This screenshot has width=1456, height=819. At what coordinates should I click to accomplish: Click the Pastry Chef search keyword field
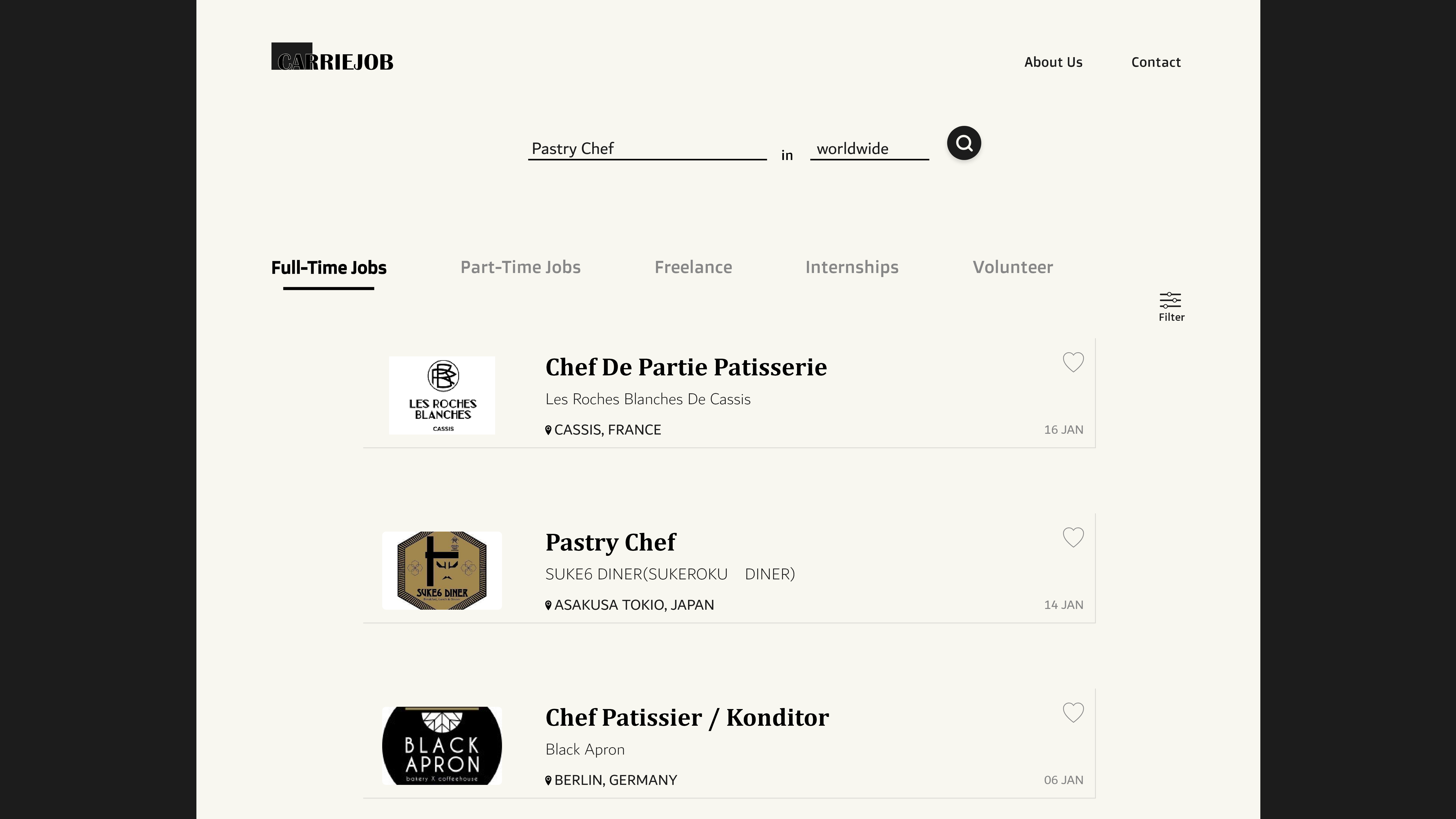tap(647, 149)
